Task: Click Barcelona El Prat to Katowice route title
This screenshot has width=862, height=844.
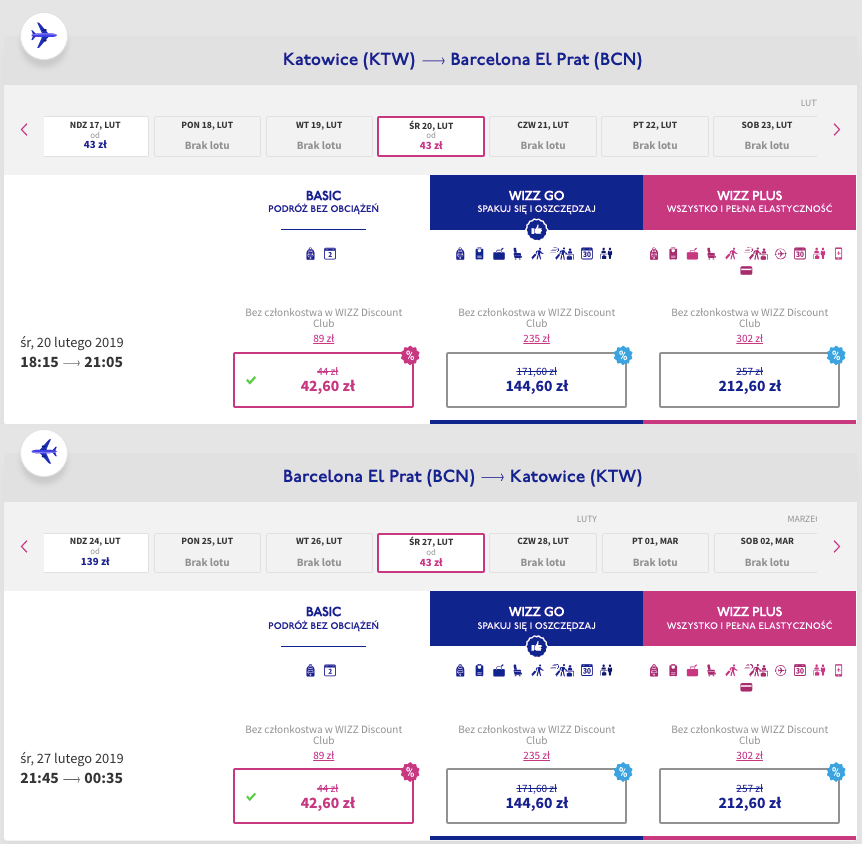Action: (462, 476)
